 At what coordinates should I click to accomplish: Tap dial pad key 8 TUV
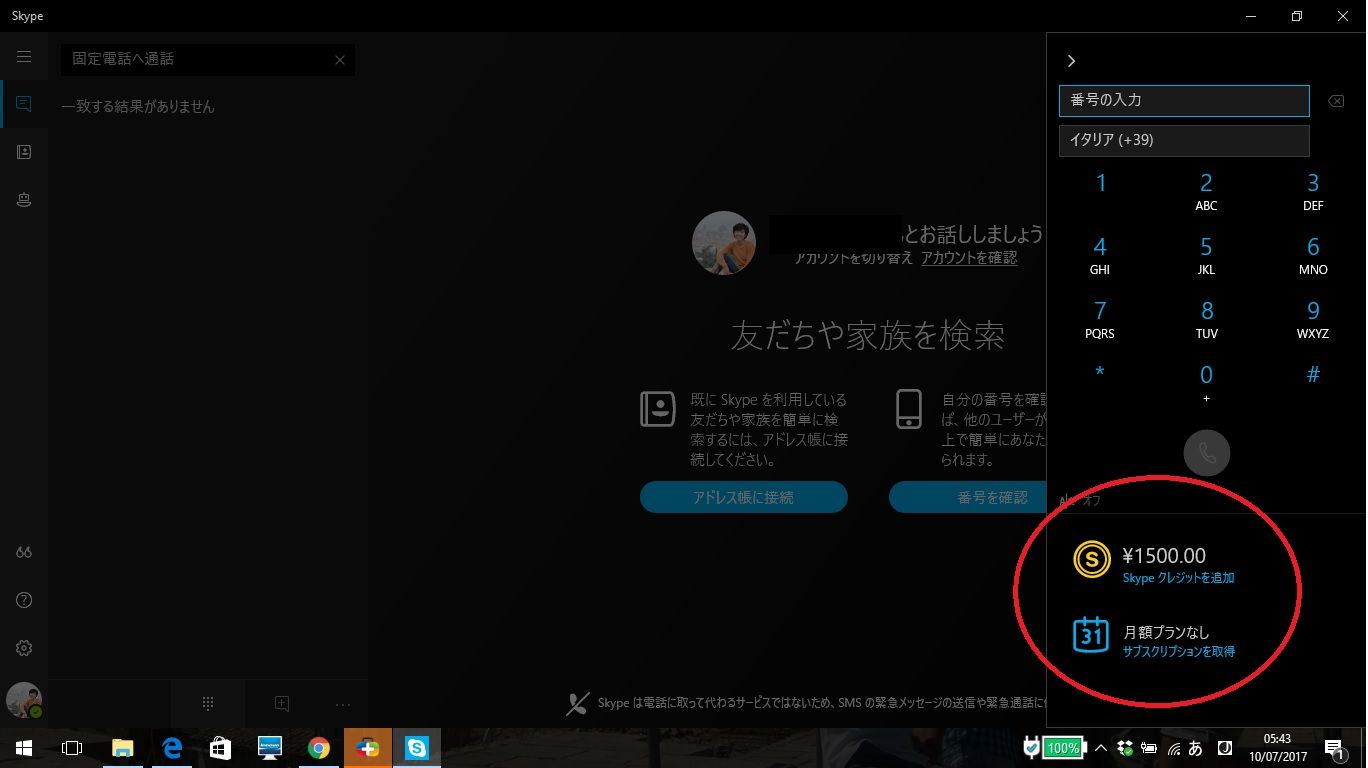(x=1207, y=320)
